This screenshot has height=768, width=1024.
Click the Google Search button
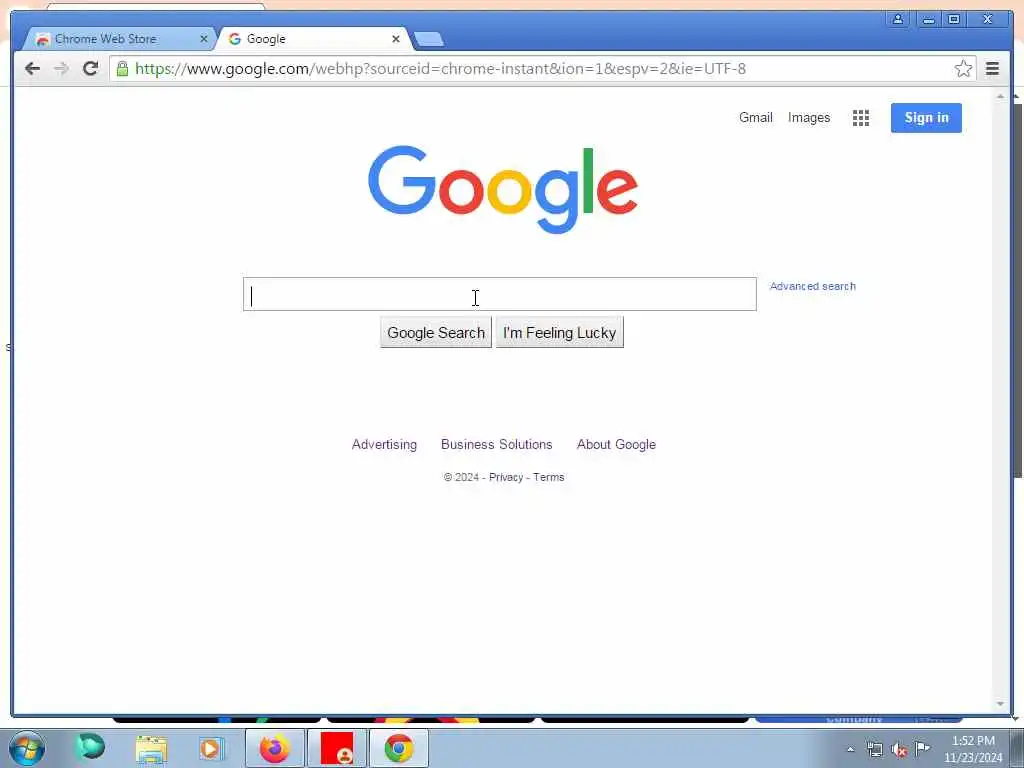coord(436,332)
